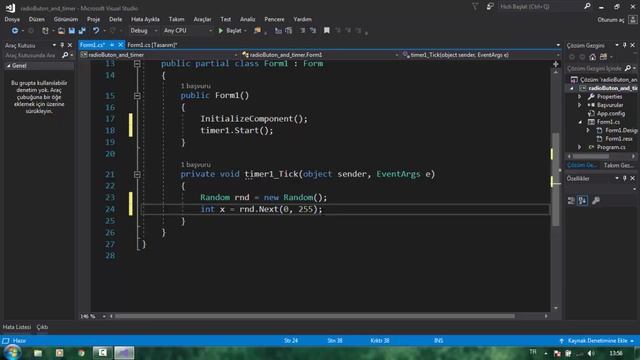
Task: Open the radioButon_and_timer.Form1 type dropdown
Action: [x=319, y=55]
